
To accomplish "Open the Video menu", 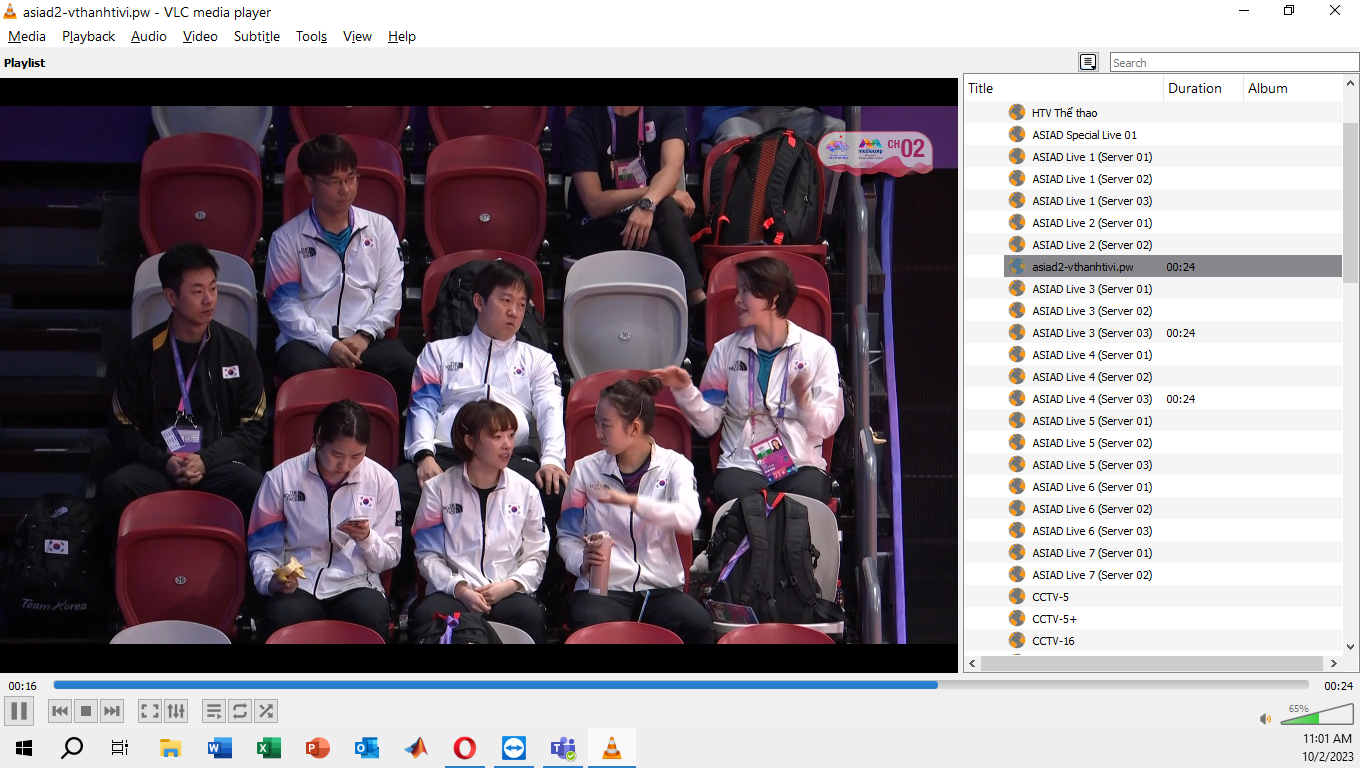I will 200,36.
